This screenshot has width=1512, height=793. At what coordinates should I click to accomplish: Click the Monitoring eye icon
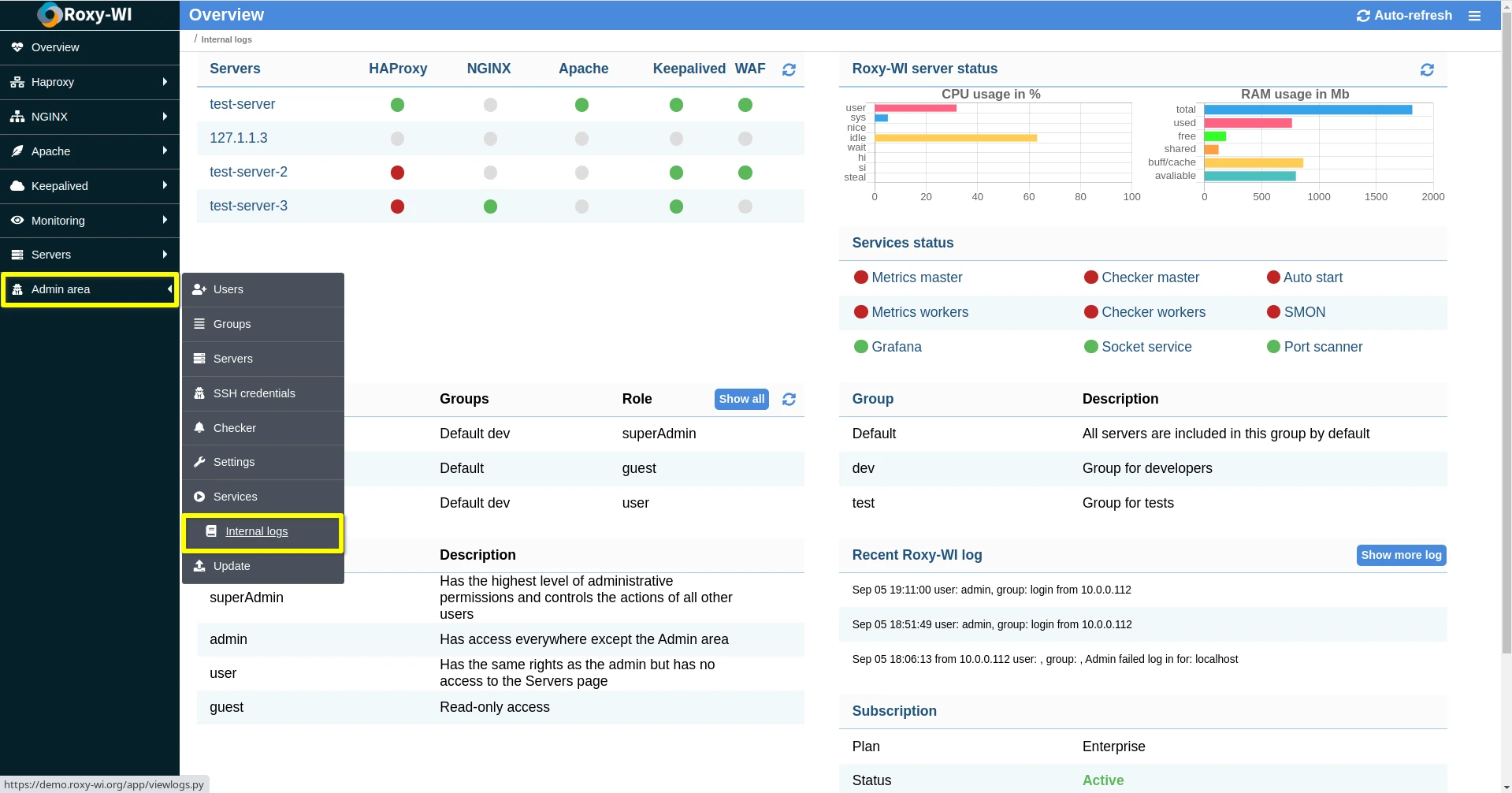pos(17,221)
